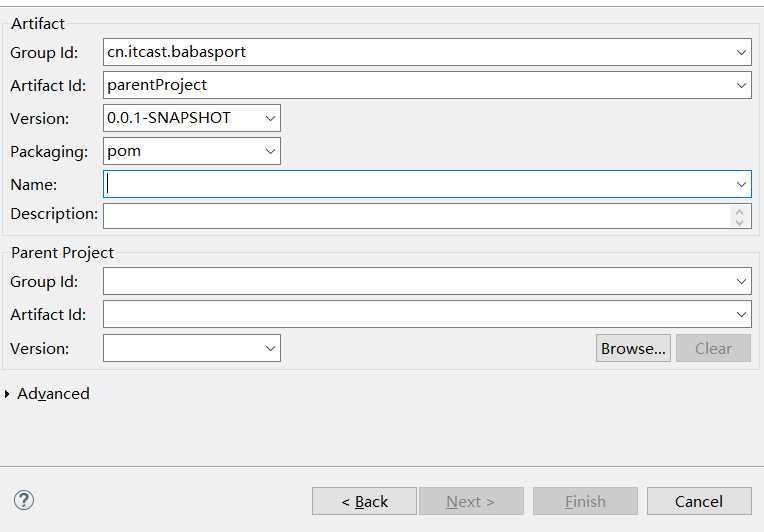
Task: Click the Parent Project group title
Action: coord(62,253)
